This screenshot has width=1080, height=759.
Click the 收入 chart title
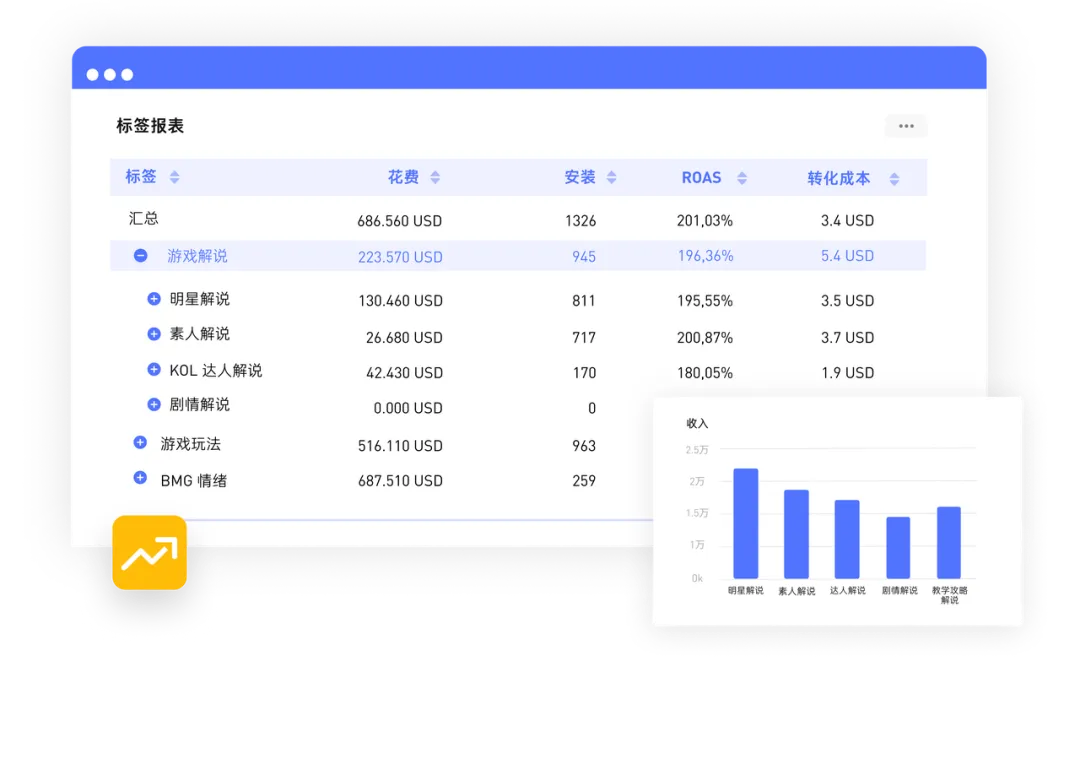point(697,423)
